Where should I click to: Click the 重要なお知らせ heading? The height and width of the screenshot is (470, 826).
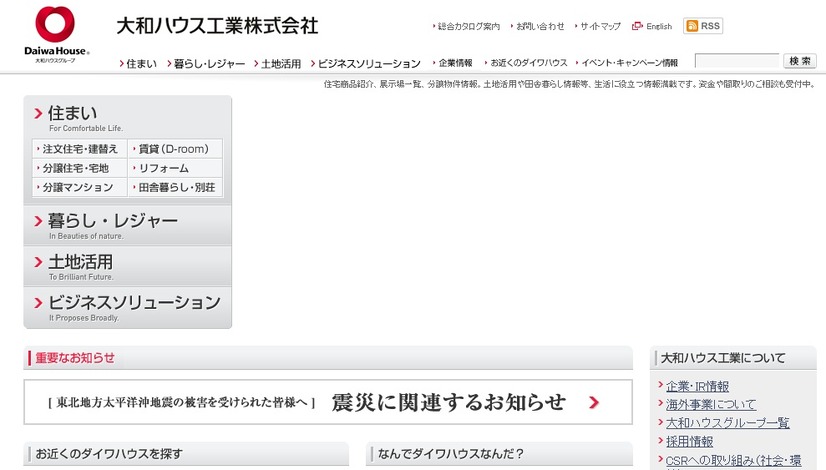point(75,358)
